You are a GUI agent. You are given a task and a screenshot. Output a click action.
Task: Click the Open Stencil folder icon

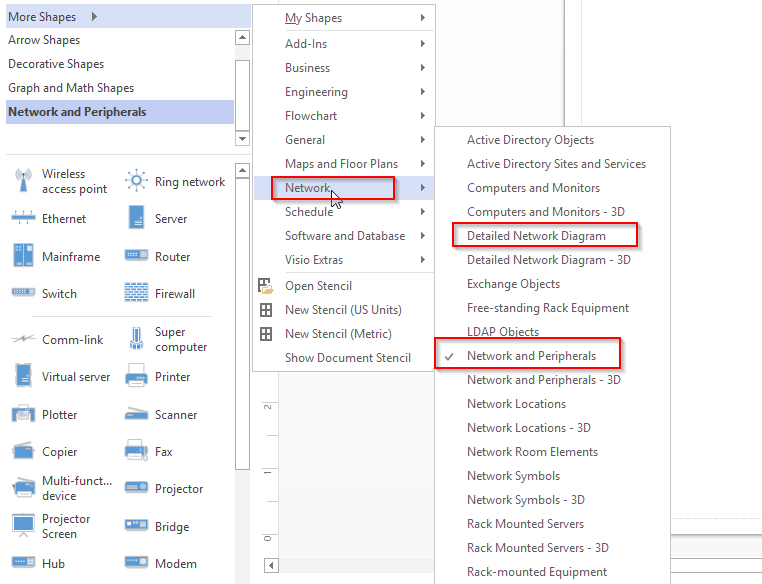point(266,286)
